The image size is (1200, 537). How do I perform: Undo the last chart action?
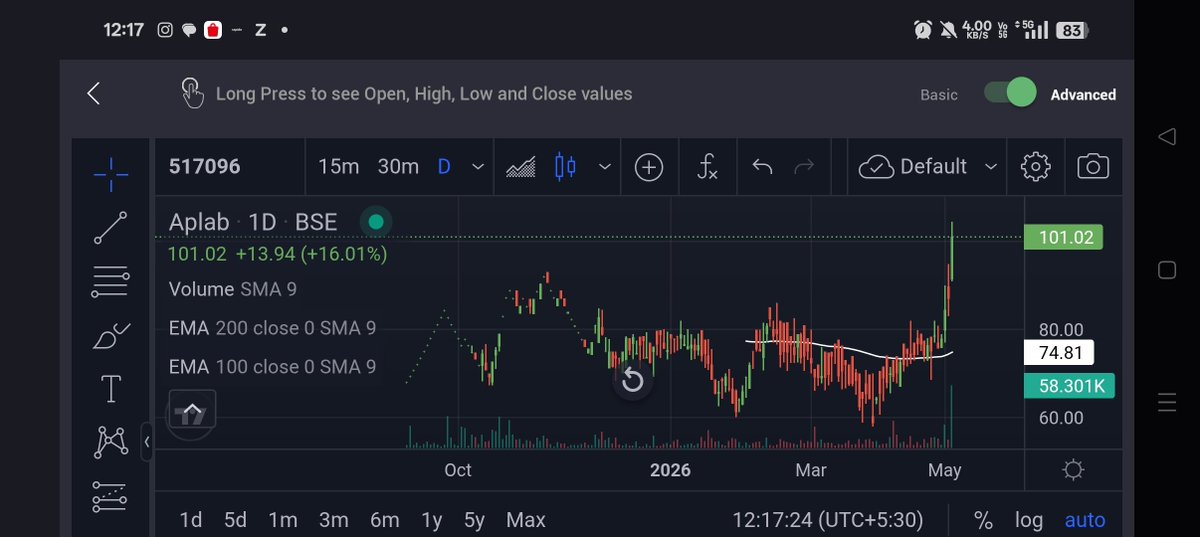762,166
